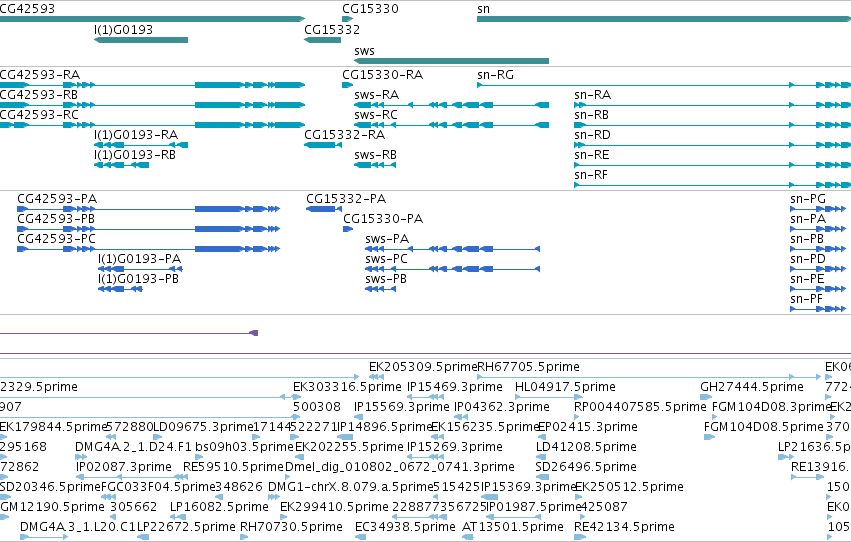
Task: Click the CG15330 gene label
Action: coord(370,9)
